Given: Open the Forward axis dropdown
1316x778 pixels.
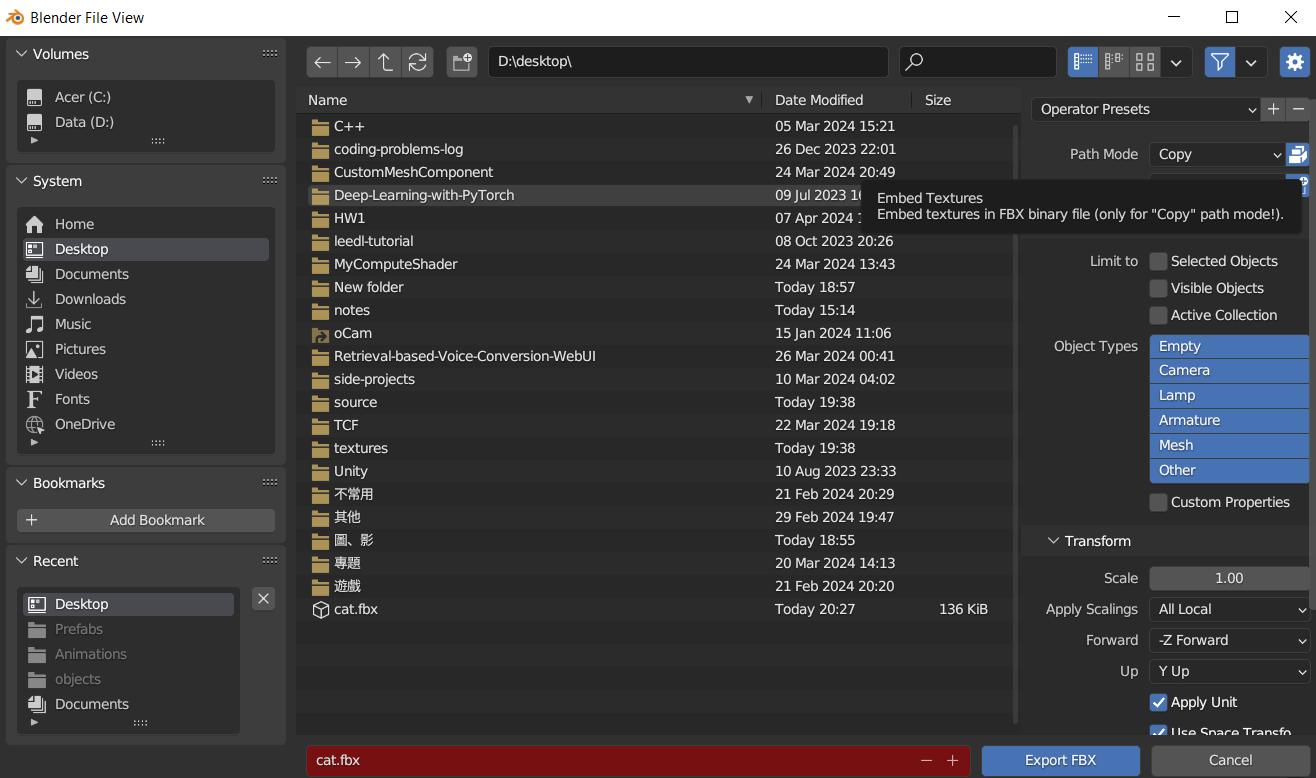Looking at the screenshot, I should [1229, 640].
